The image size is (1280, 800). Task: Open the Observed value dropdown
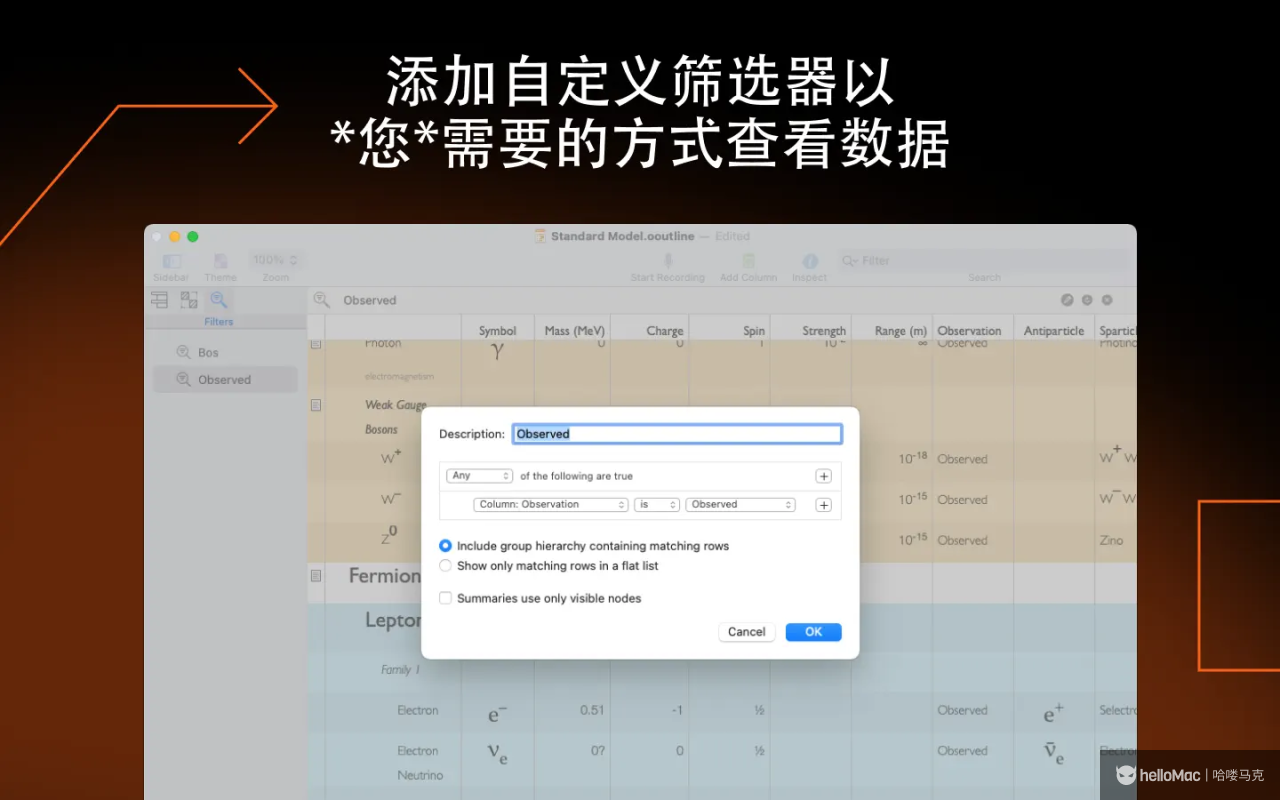[740, 504]
